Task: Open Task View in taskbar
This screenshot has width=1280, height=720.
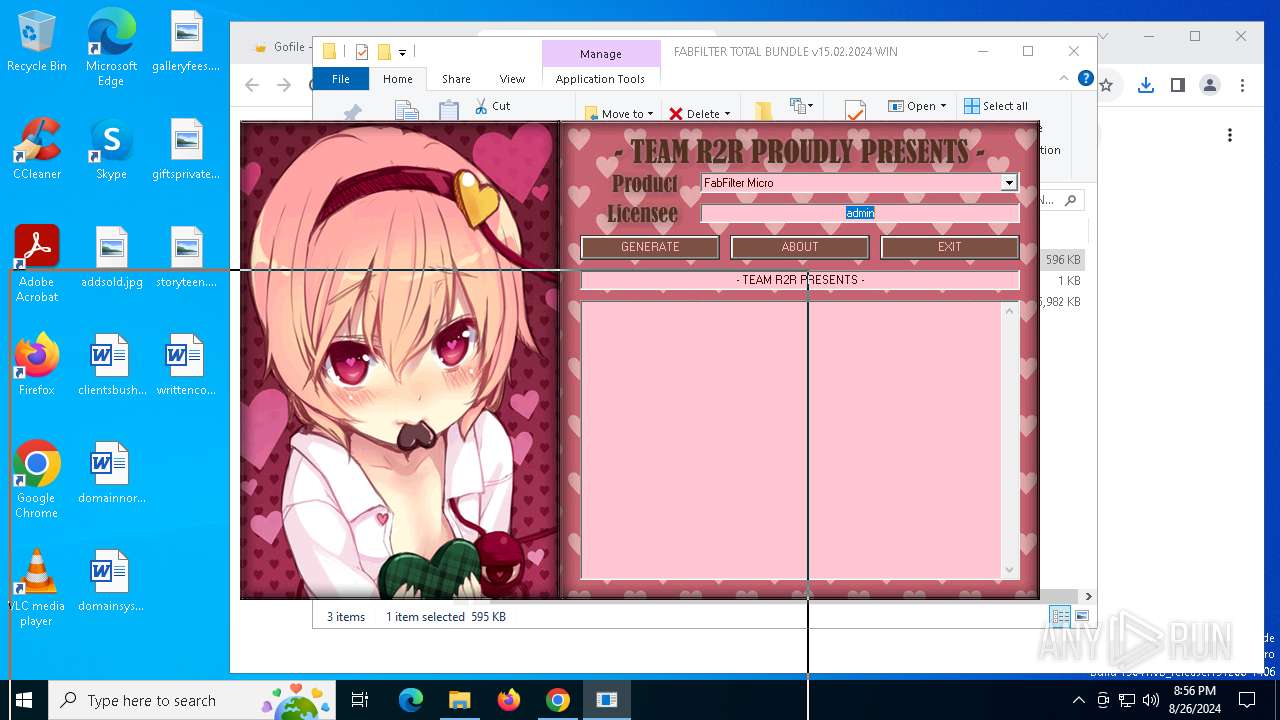Action: pyautogui.click(x=360, y=700)
